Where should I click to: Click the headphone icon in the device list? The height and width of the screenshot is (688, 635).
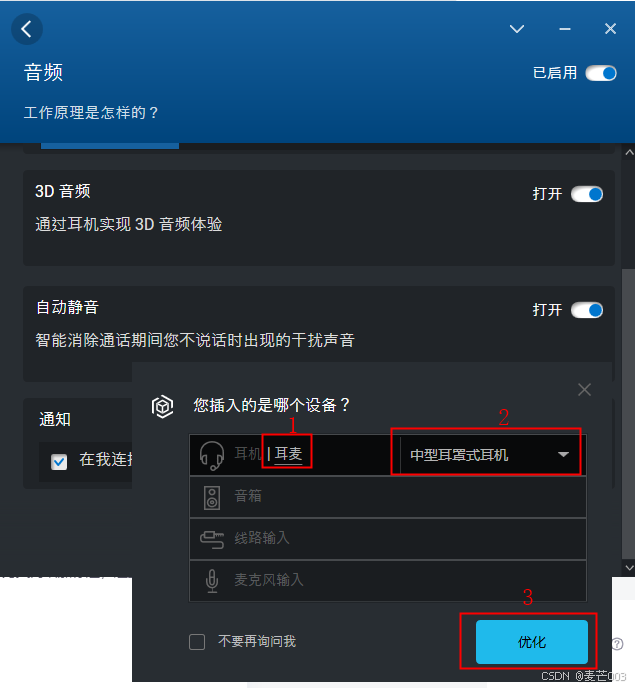click(212, 455)
